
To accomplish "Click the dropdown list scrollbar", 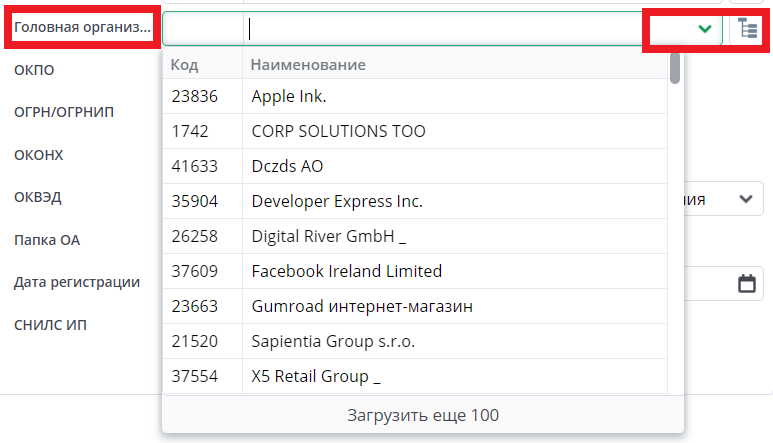I will click(x=675, y=69).
